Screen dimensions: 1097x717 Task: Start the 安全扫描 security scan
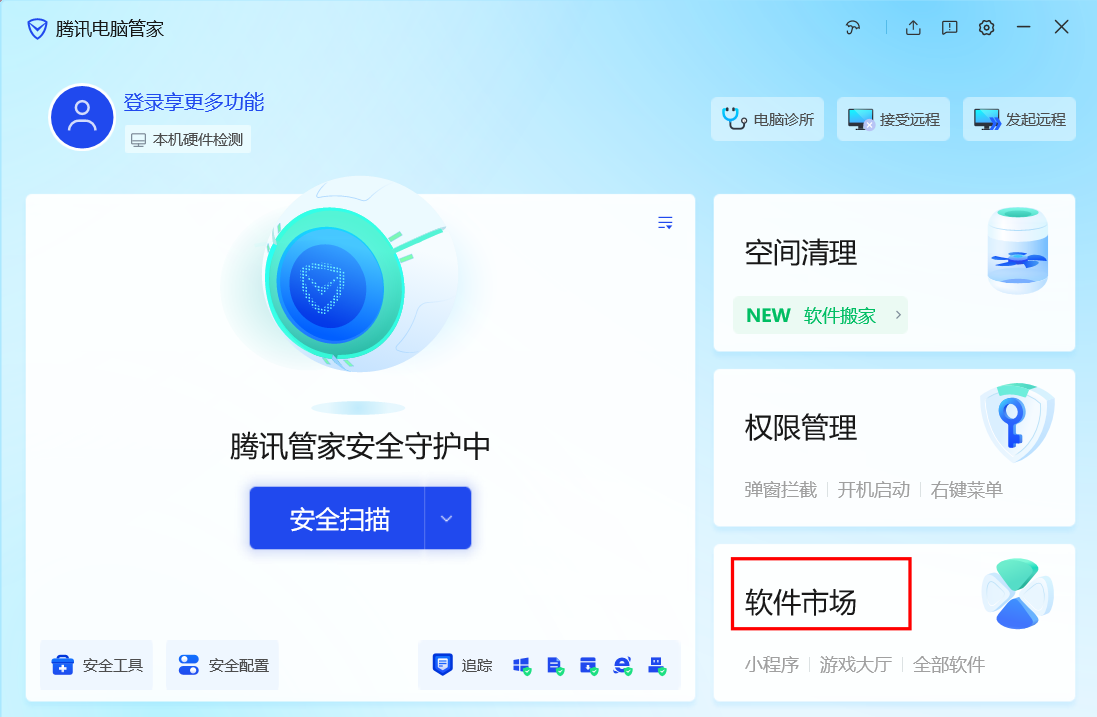pyautogui.click(x=337, y=518)
